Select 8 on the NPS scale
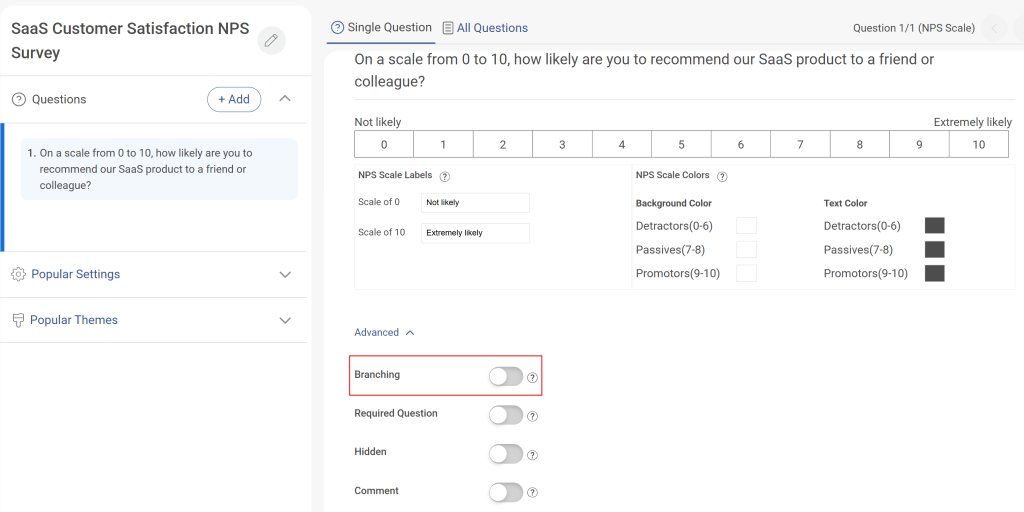This screenshot has width=1024, height=512. coord(859,144)
